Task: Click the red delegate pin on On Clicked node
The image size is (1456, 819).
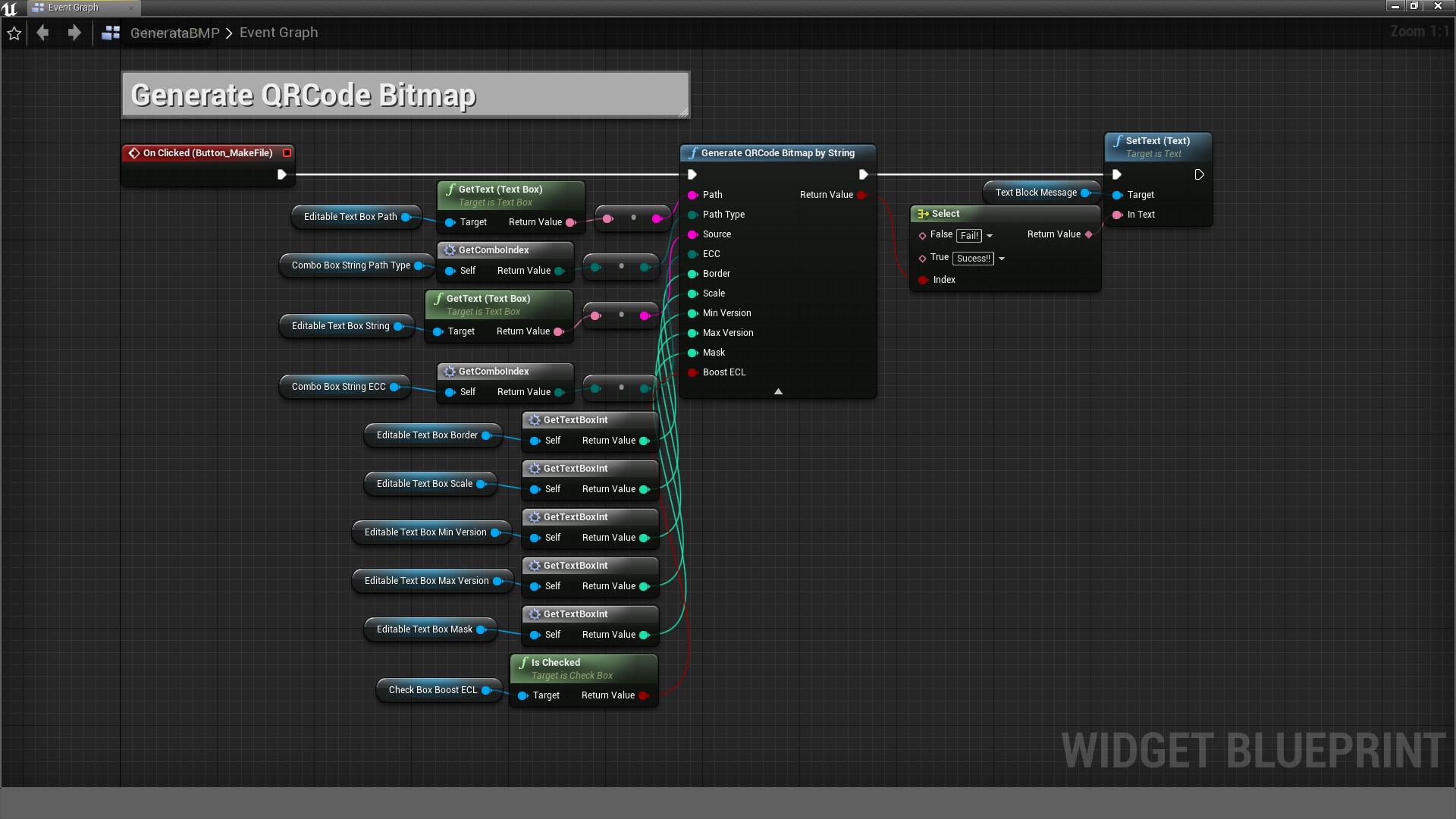Action: [x=287, y=153]
